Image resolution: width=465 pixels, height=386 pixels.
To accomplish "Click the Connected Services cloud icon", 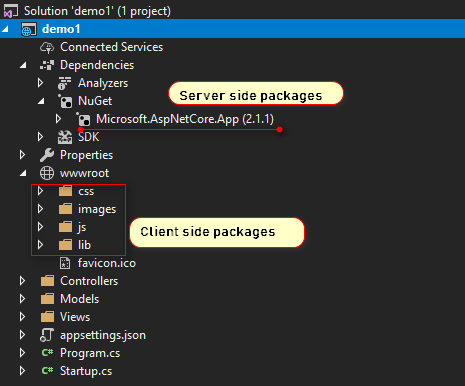I will [x=47, y=47].
